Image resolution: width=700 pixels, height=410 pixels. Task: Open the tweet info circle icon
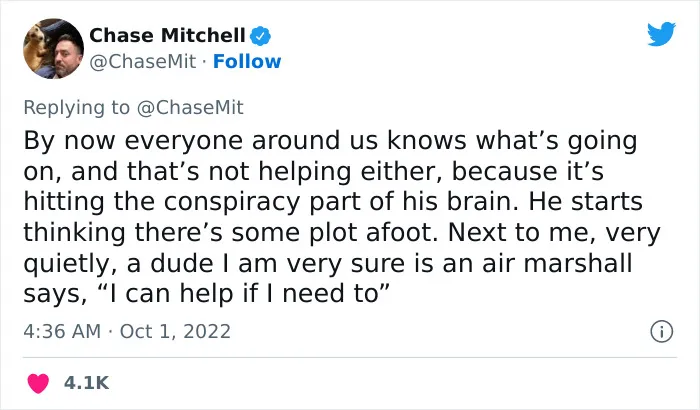pos(661,331)
